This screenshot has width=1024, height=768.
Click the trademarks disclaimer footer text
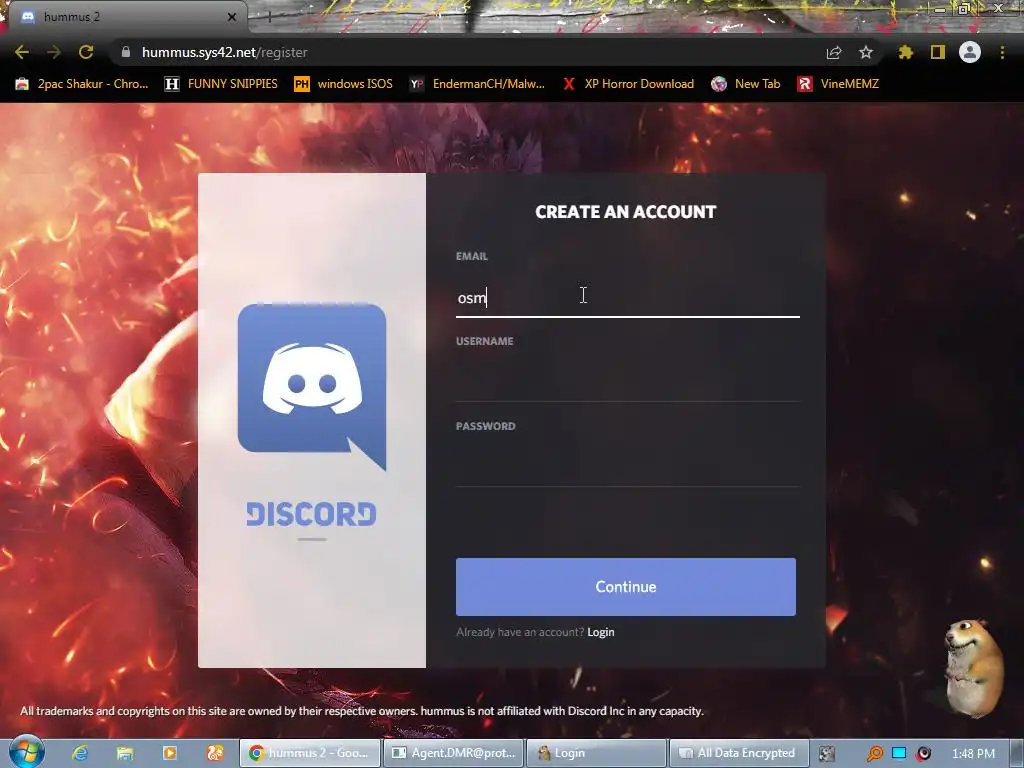coord(362,711)
